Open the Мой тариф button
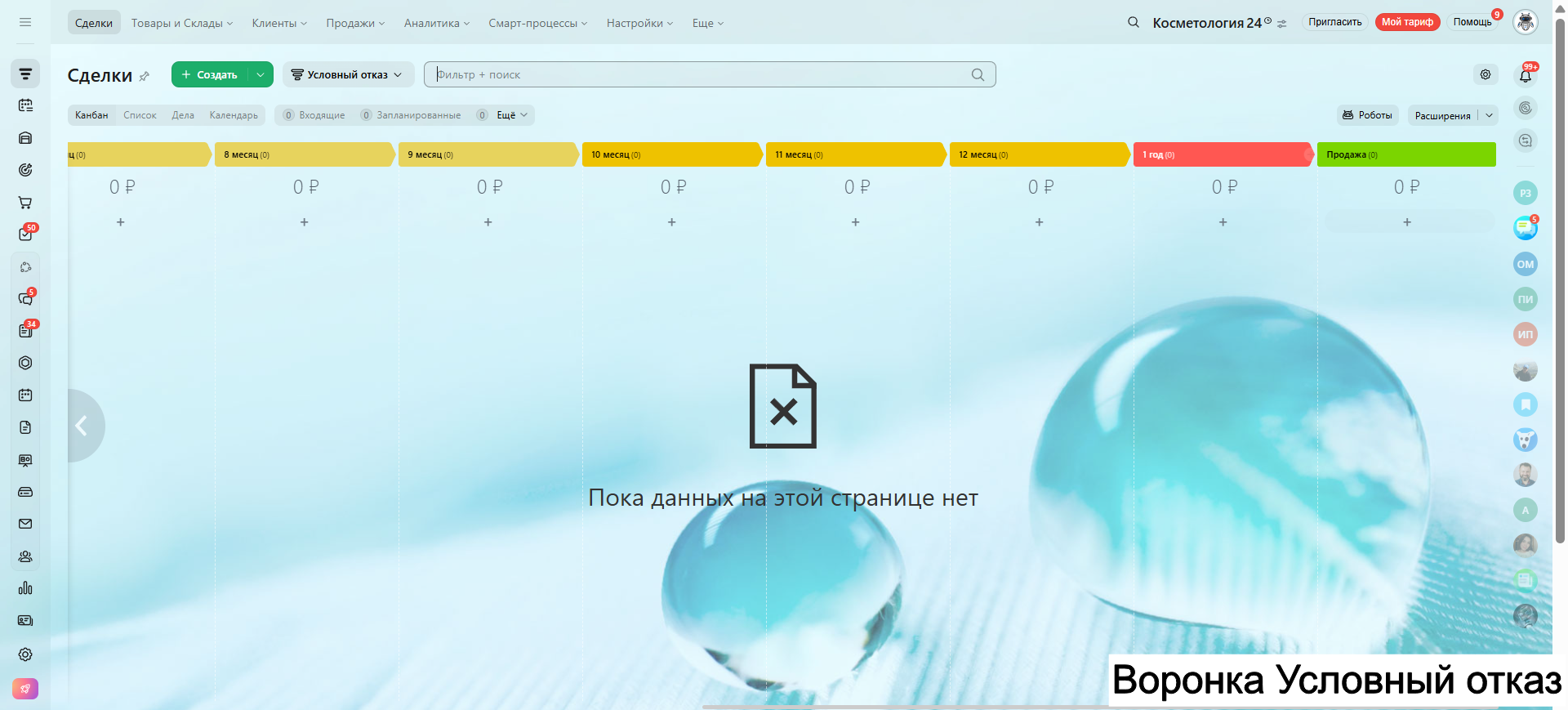The image size is (1568, 710). (x=1407, y=22)
